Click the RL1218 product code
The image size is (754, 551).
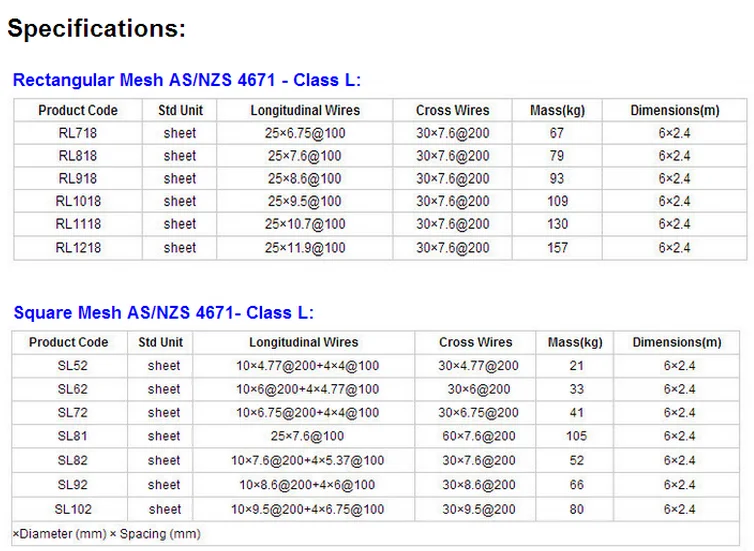click(78, 248)
